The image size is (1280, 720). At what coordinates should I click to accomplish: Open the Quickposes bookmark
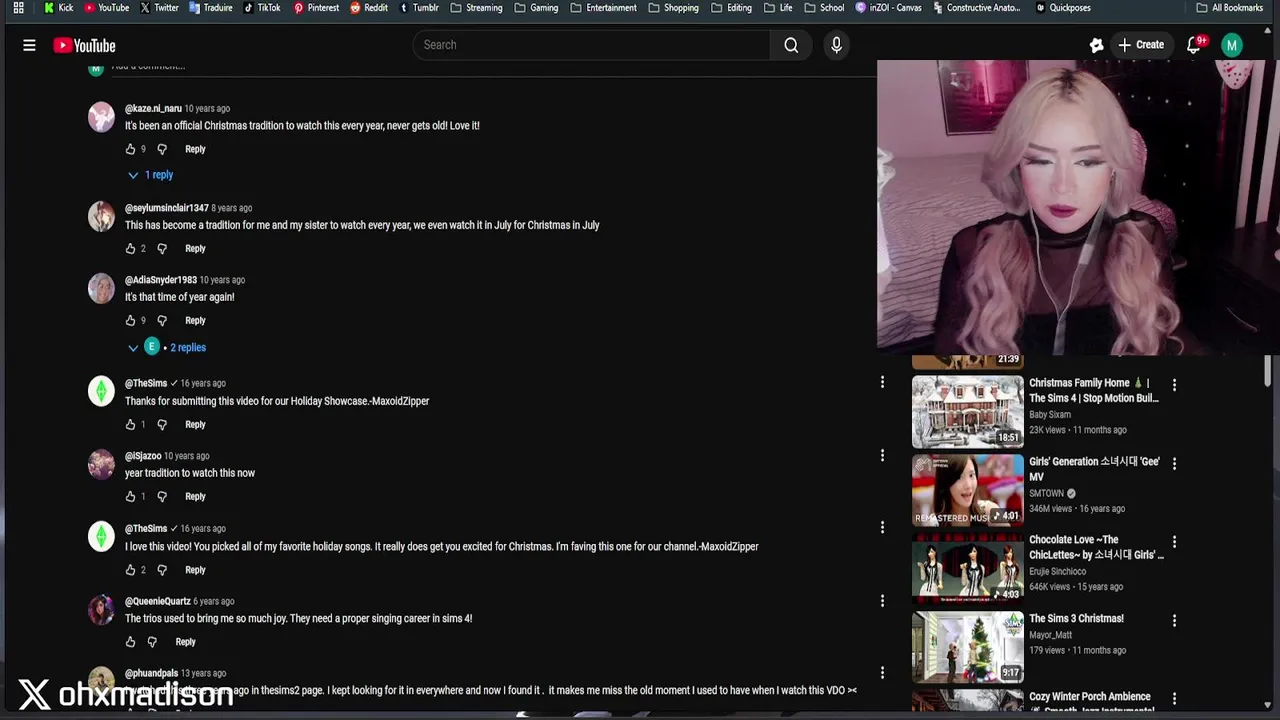(x=1063, y=8)
